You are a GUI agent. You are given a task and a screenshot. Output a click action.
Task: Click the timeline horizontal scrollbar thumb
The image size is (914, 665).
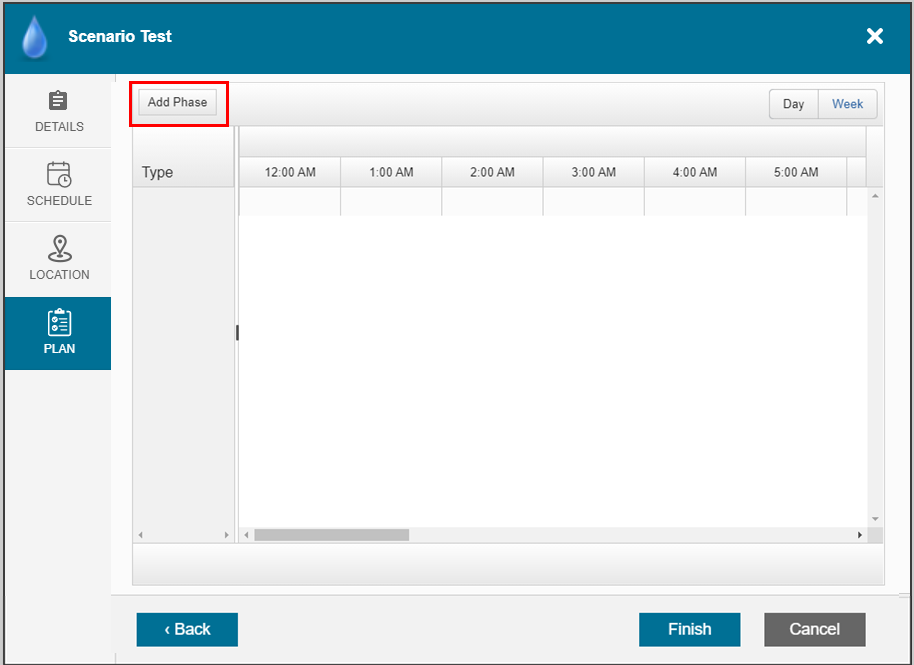coord(331,535)
